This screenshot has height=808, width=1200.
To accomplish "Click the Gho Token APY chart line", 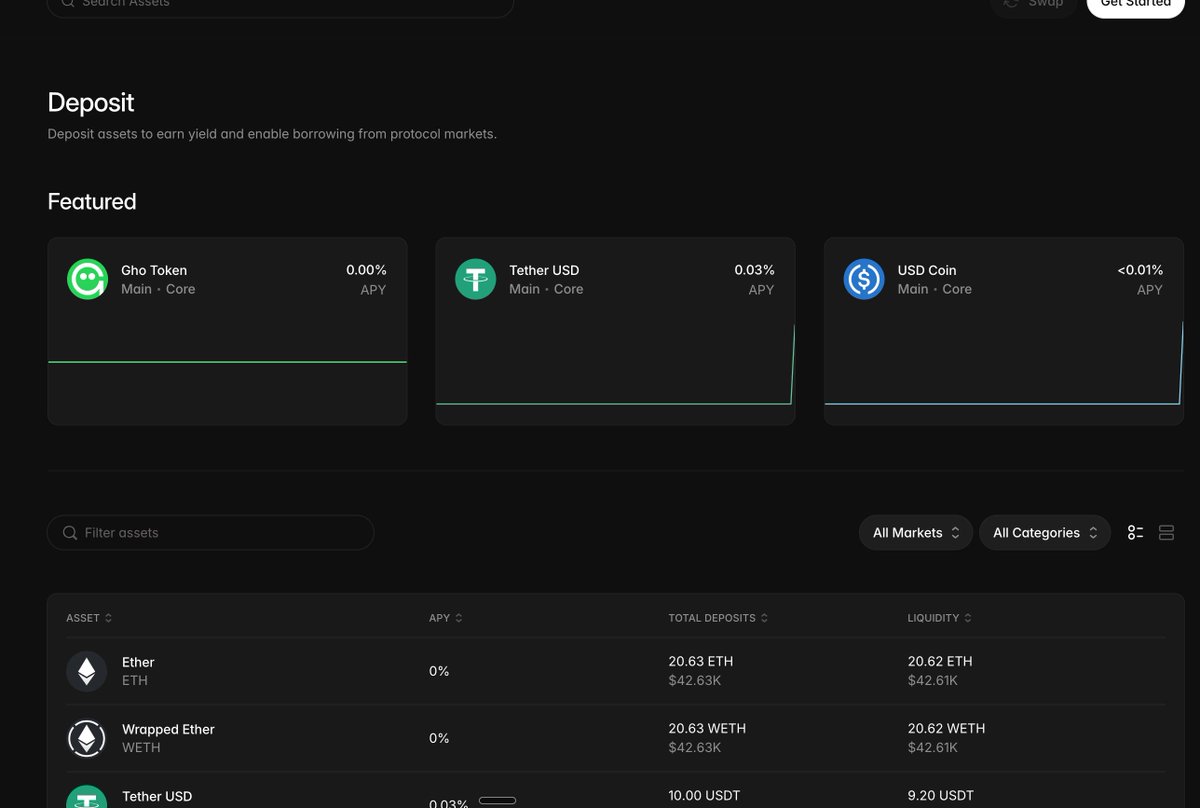I will pos(227,362).
